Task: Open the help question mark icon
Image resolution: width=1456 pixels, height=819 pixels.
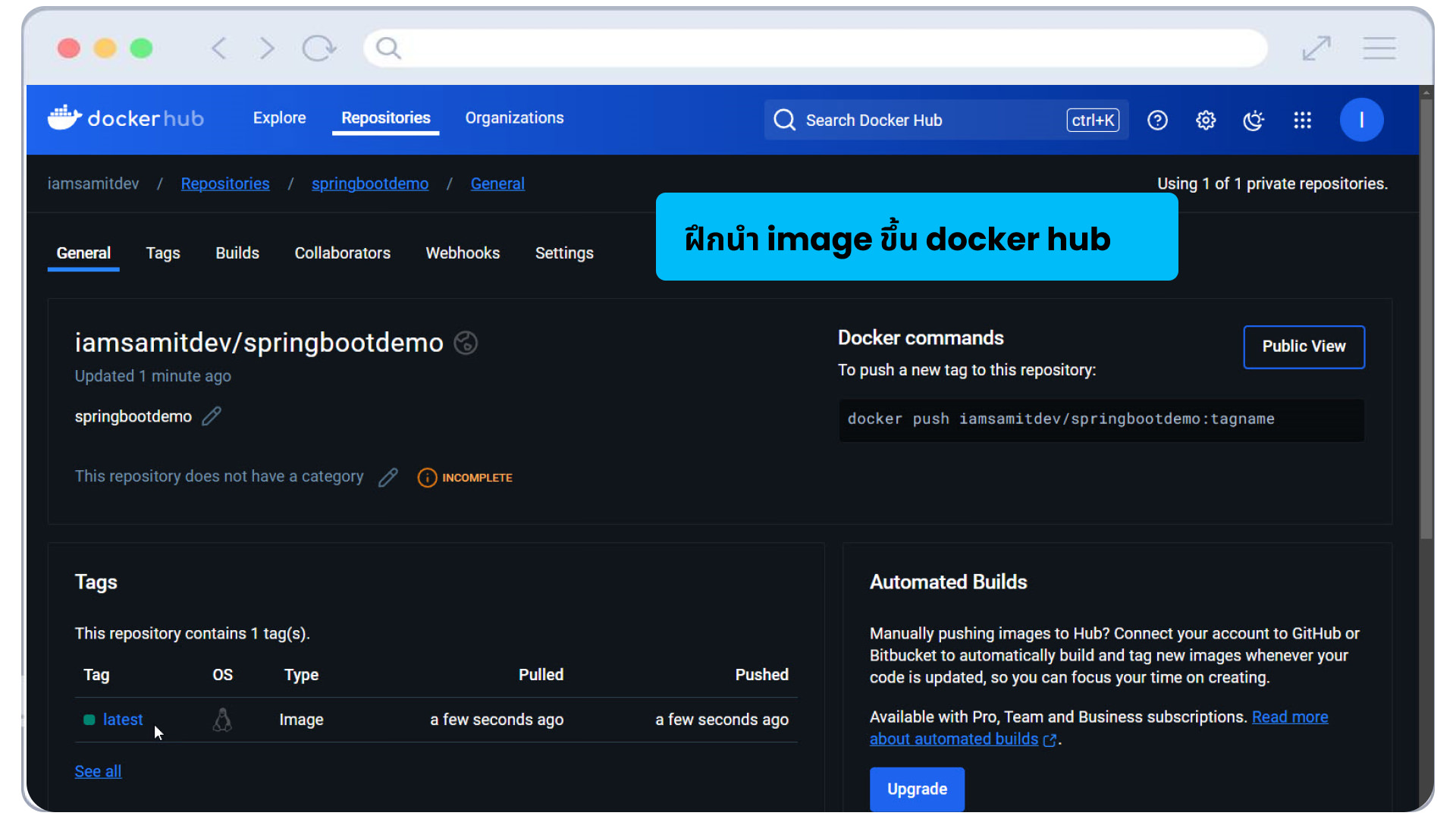Action: pyautogui.click(x=1157, y=120)
